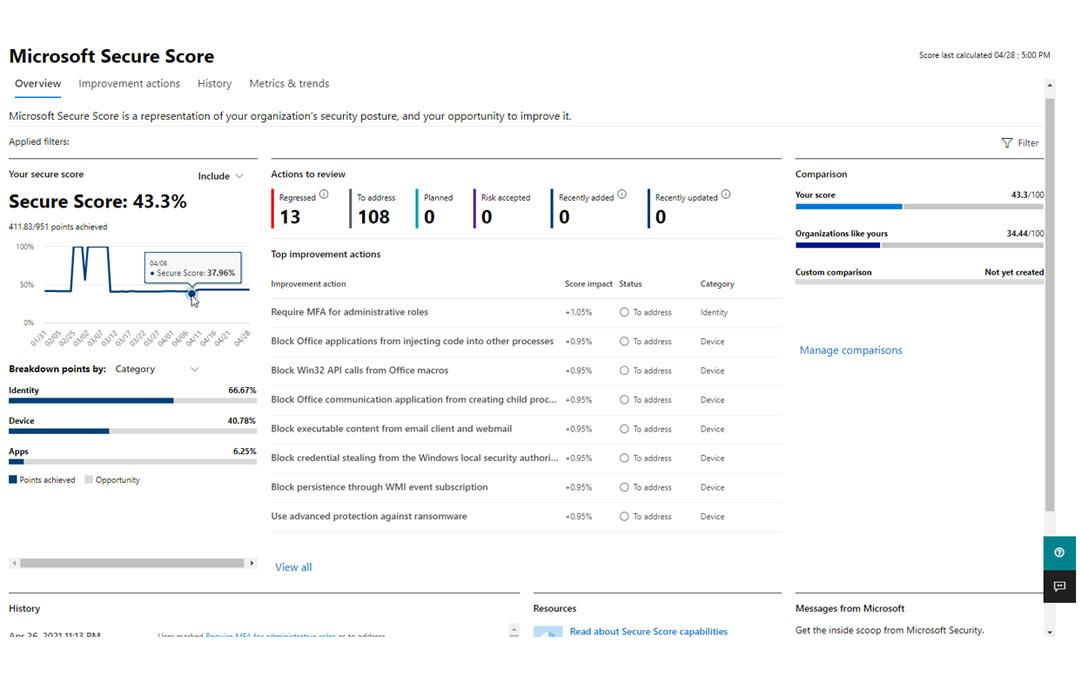Click the chart panel scroll right arrow
The height and width of the screenshot is (680, 1080).
point(251,563)
